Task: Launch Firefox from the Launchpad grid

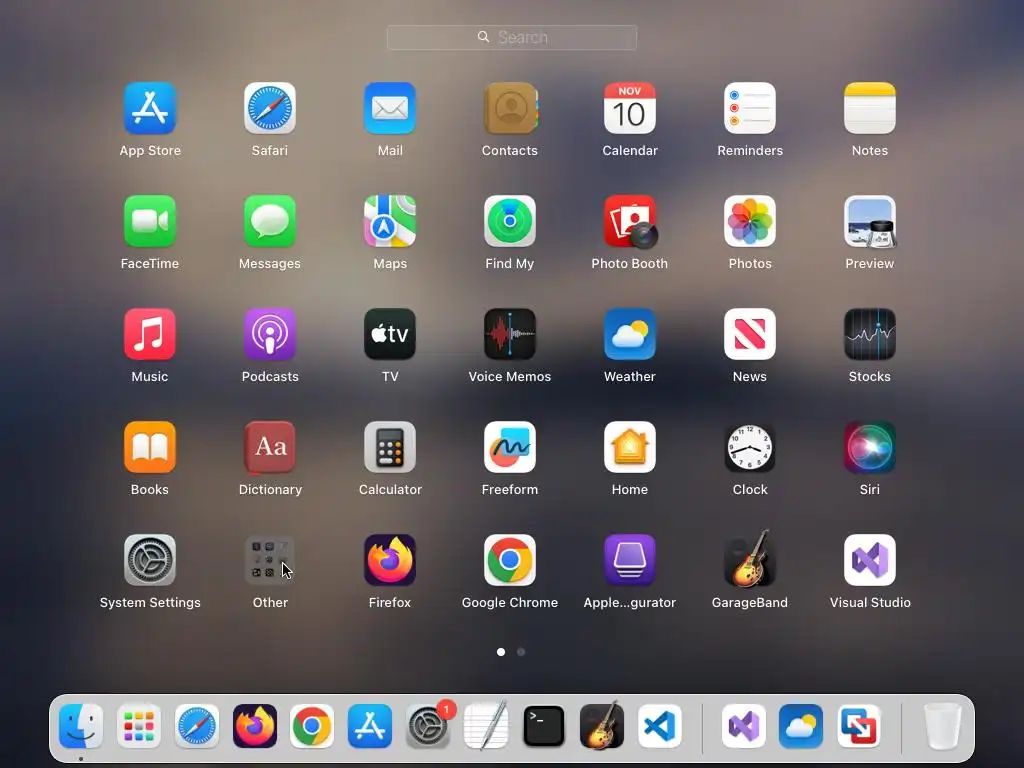Action: 390,560
